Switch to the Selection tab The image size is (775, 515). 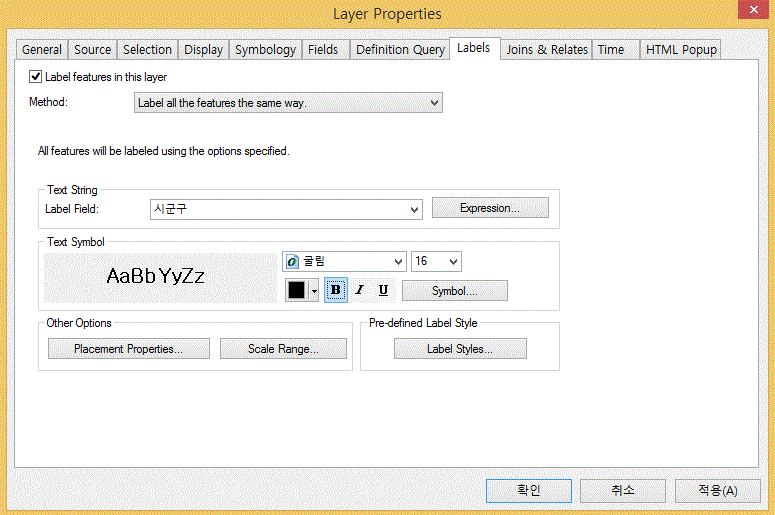click(147, 50)
